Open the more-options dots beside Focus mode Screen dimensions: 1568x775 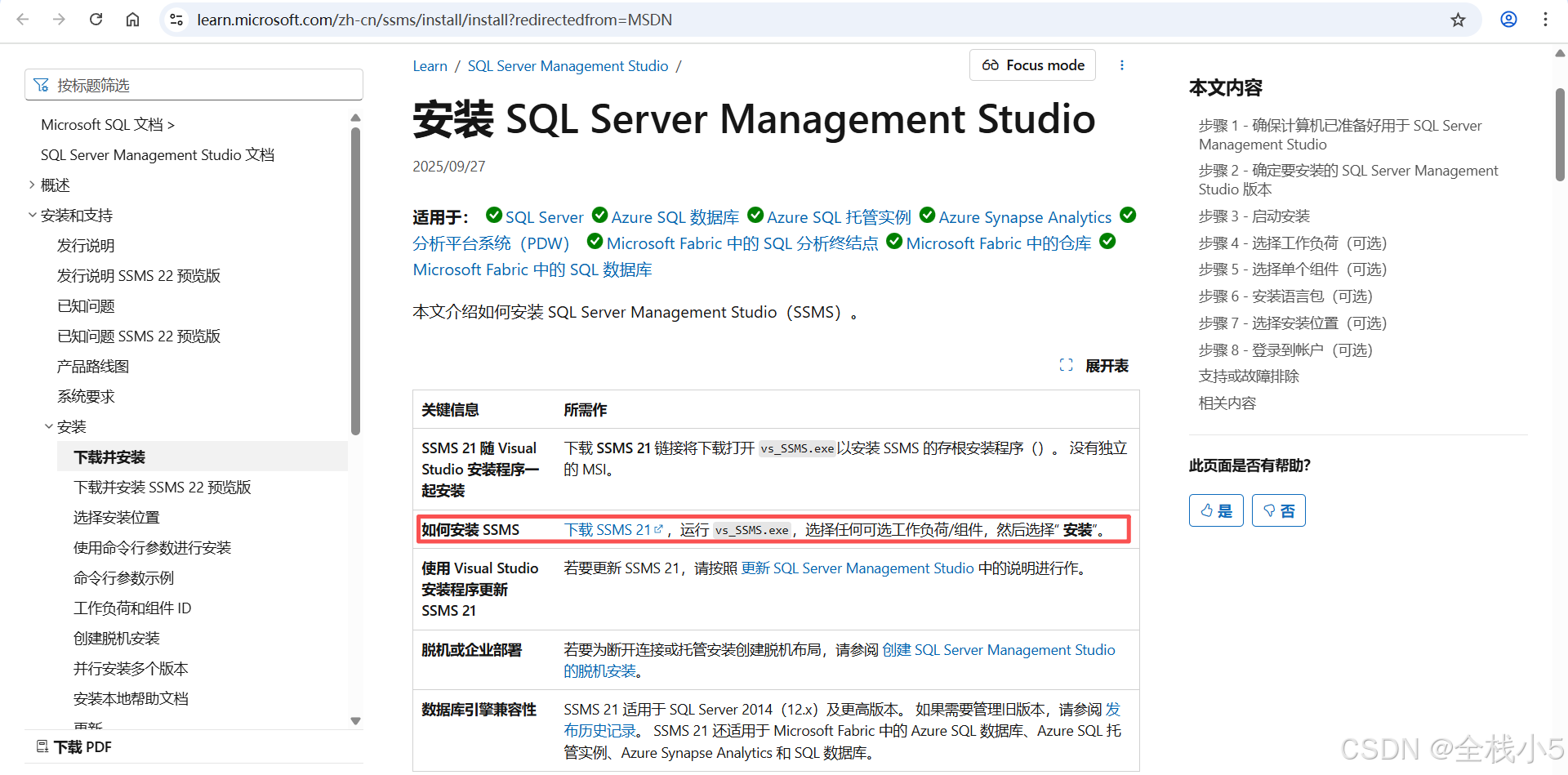1122,65
